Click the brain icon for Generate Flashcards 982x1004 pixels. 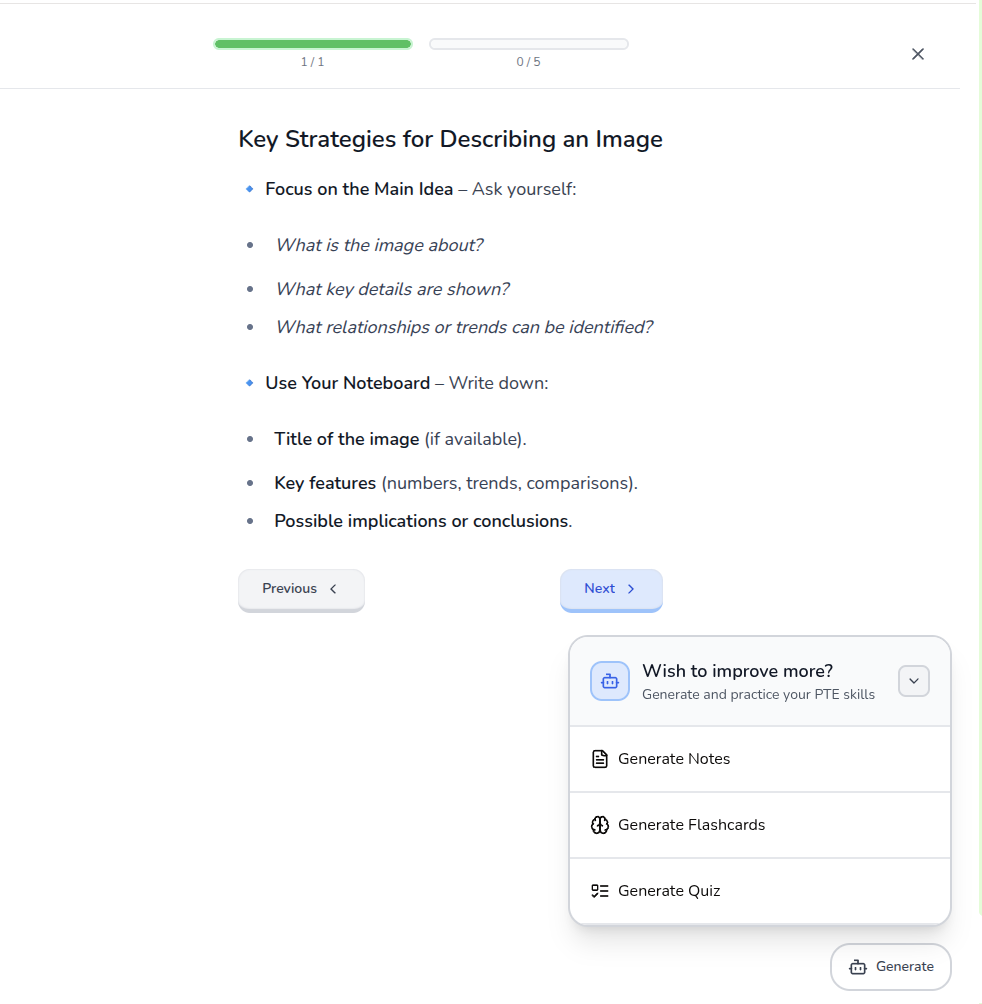point(600,825)
